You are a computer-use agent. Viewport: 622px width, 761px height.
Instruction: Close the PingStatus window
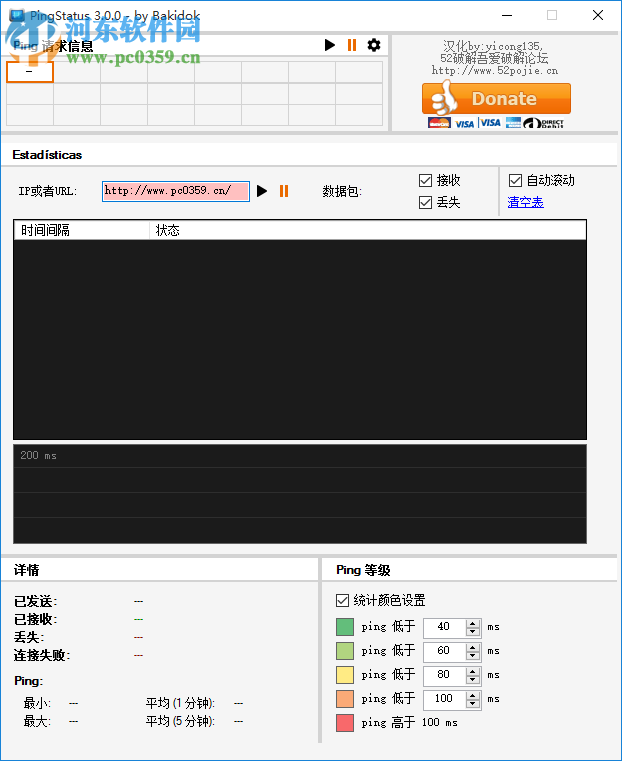click(x=598, y=15)
